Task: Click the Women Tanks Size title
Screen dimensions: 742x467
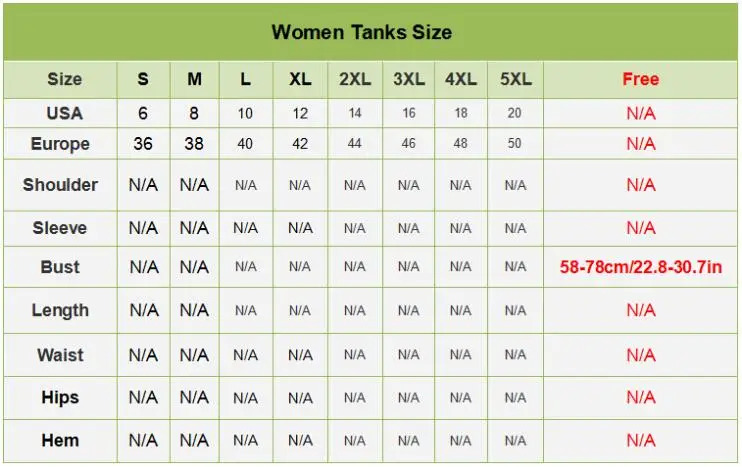Action: pos(362,32)
